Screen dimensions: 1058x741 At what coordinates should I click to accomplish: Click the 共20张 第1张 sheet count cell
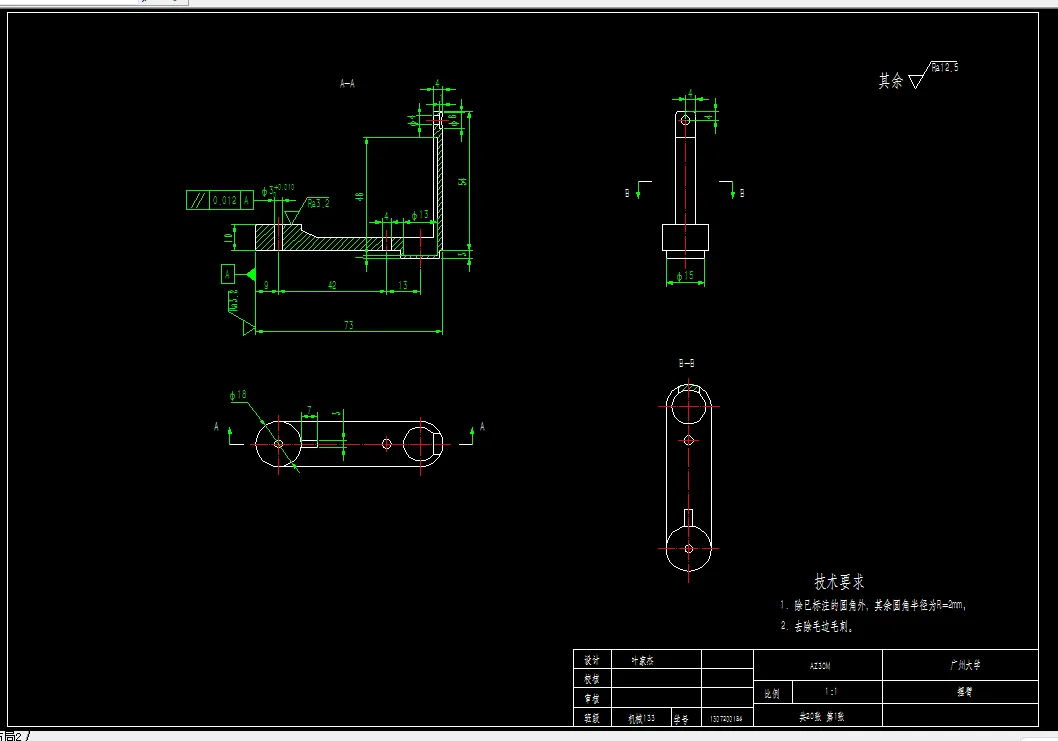coord(818,716)
